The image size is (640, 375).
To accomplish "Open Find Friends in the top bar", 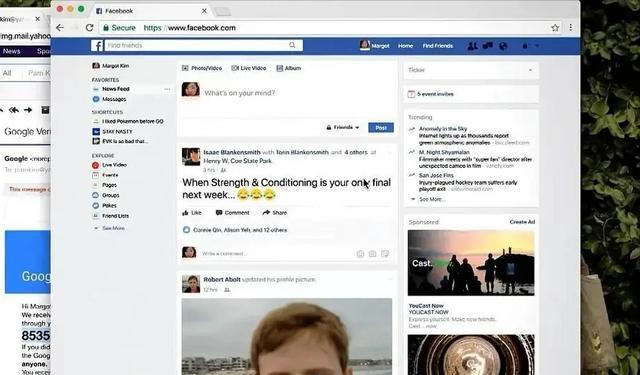I will 438,46.
